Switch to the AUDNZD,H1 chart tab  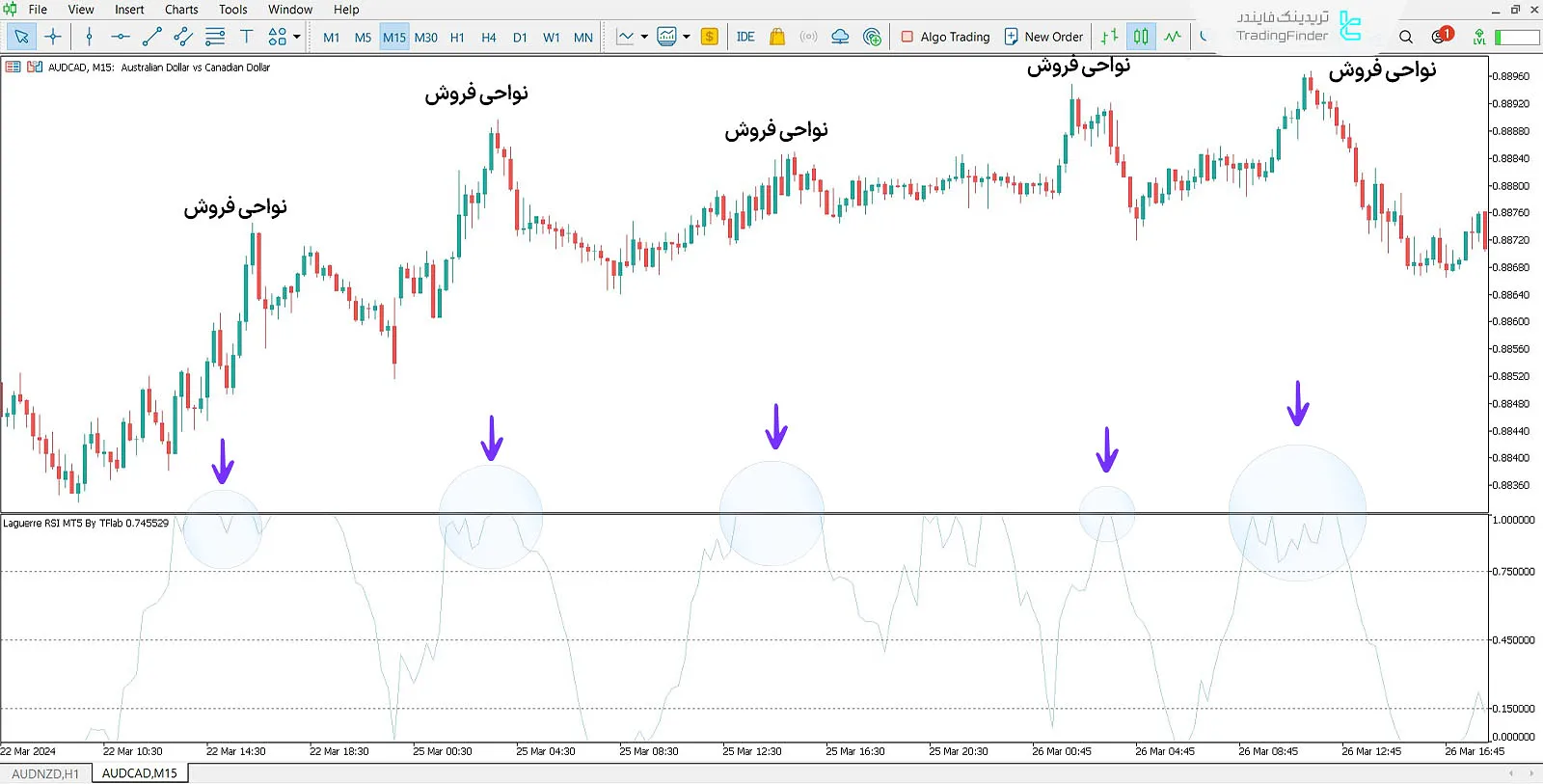(x=45, y=773)
